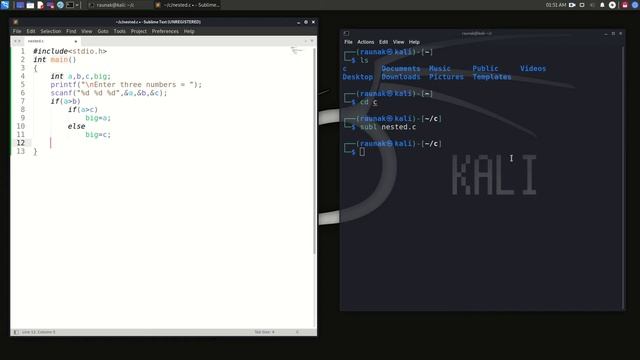Open the Project menu in Sublime Text

tap(139, 31)
